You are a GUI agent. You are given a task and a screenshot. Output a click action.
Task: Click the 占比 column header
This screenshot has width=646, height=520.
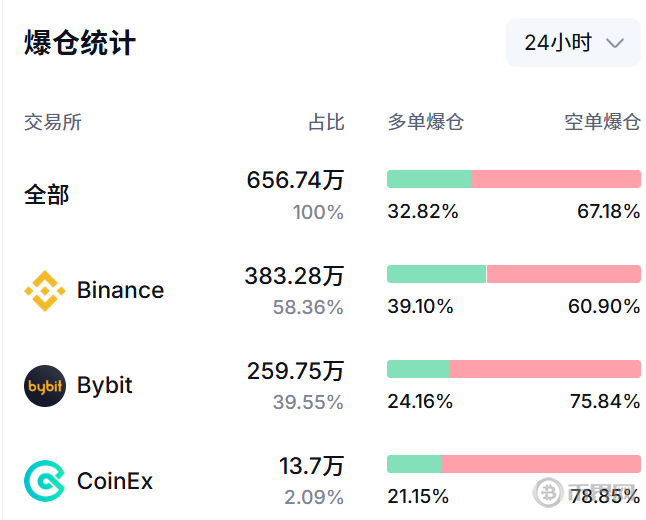pyautogui.click(x=326, y=122)
